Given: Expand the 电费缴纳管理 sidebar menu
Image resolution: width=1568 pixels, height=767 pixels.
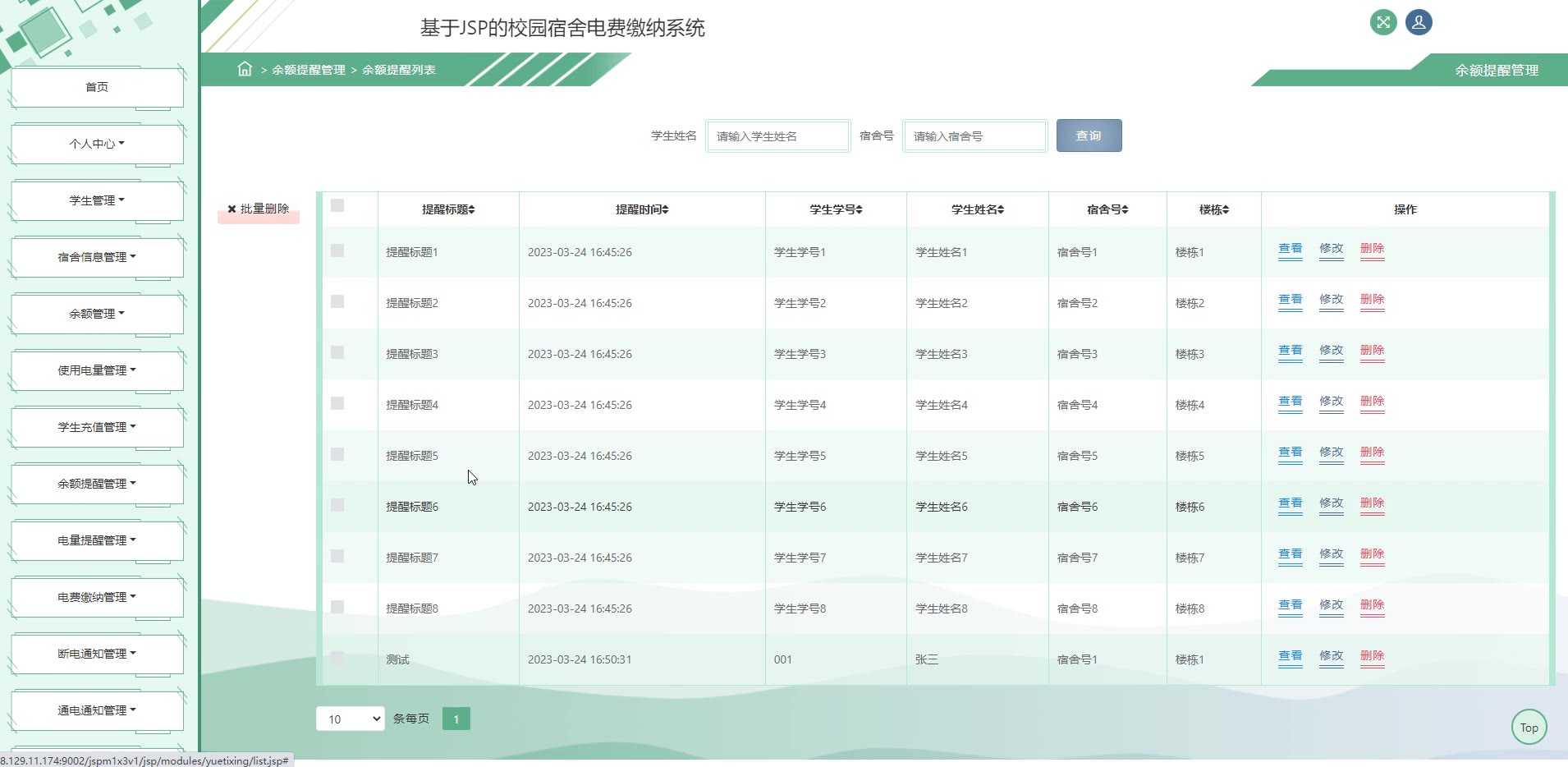Looking at the screenshot, I should pyautogui.click(x=97, y=597).
